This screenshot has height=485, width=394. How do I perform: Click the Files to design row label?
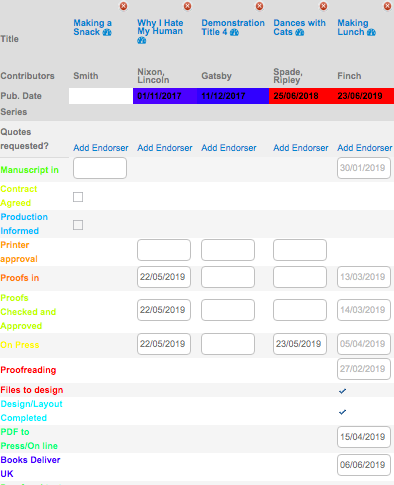(x=32, y=390)
